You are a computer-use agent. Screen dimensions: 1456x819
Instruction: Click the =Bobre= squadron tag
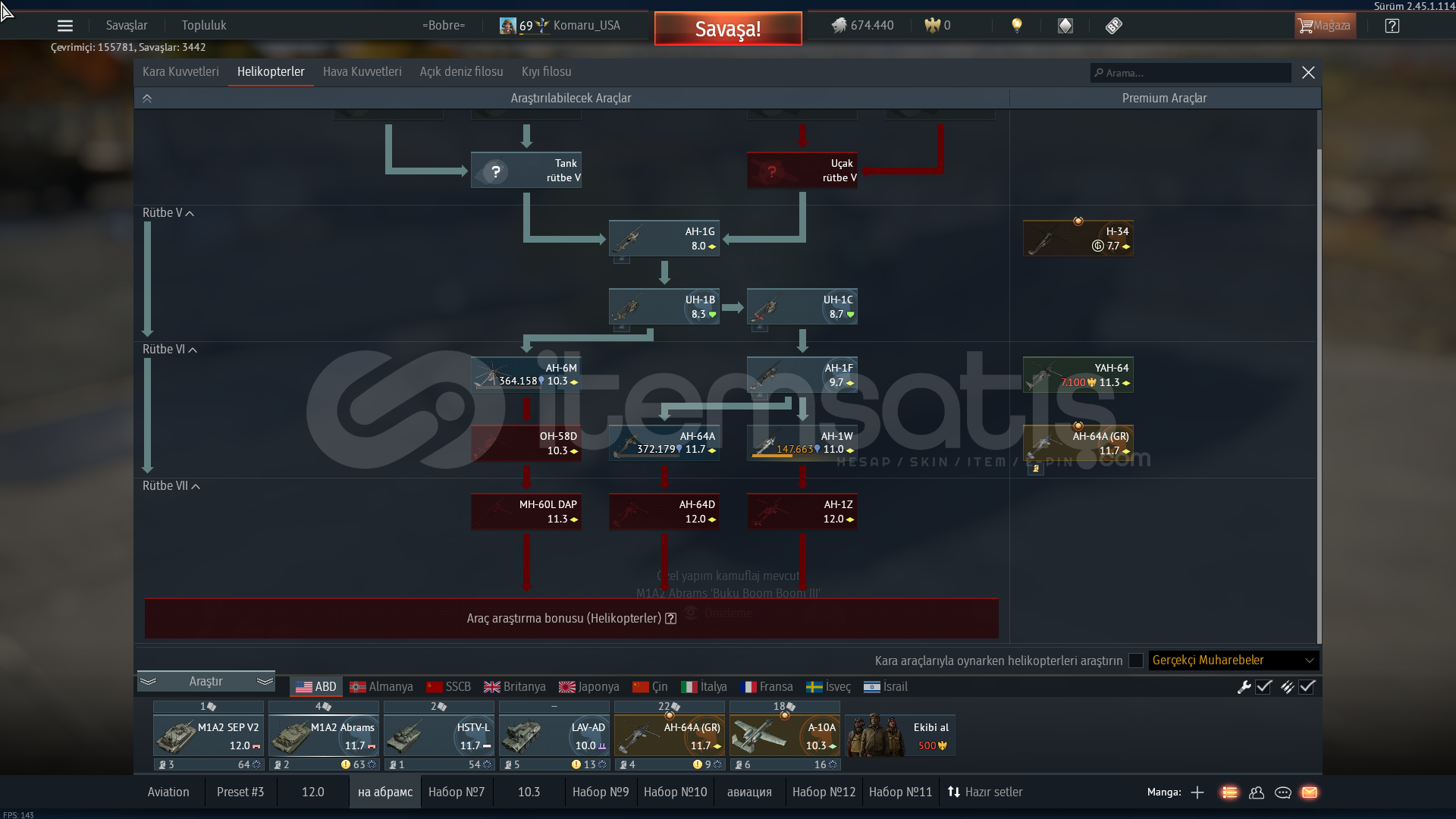[444, 26]
